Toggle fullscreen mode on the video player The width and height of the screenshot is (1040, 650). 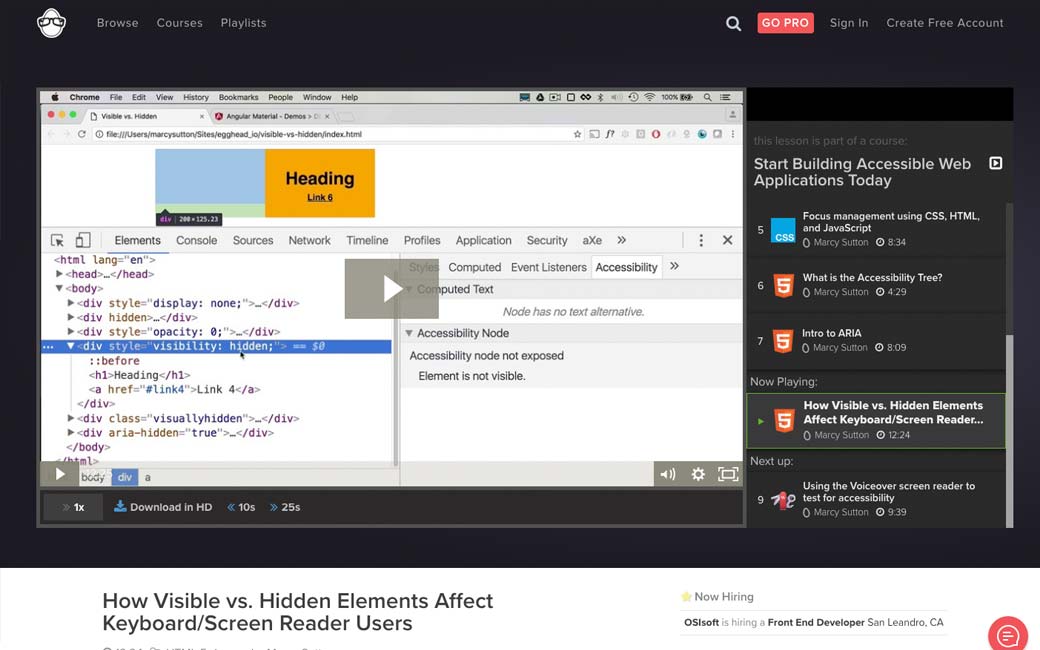pos(728,474)
